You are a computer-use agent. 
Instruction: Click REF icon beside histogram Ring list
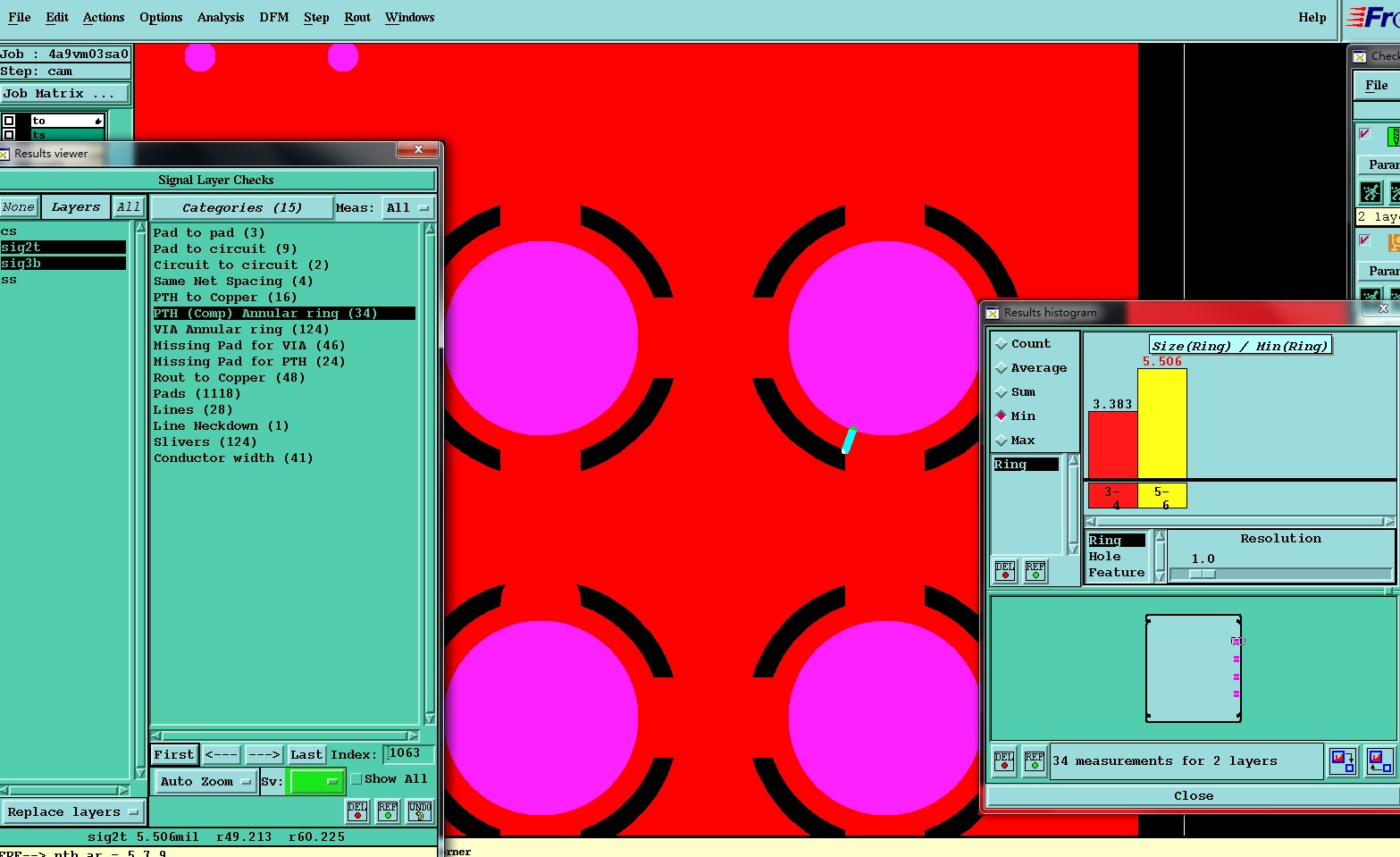[x=1035, y=571]
